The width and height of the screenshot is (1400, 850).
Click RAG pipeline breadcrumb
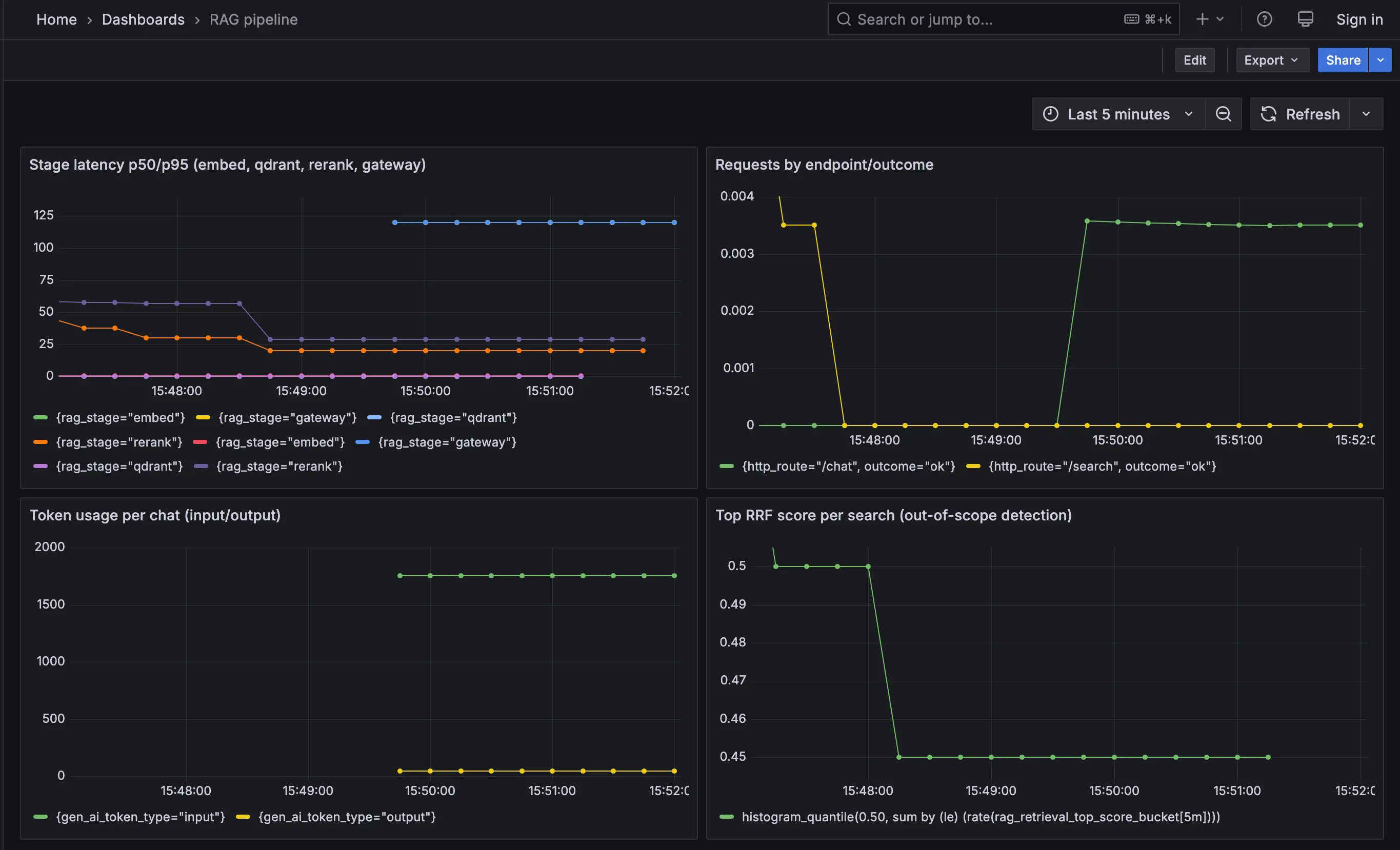click(x=253, y=19)
